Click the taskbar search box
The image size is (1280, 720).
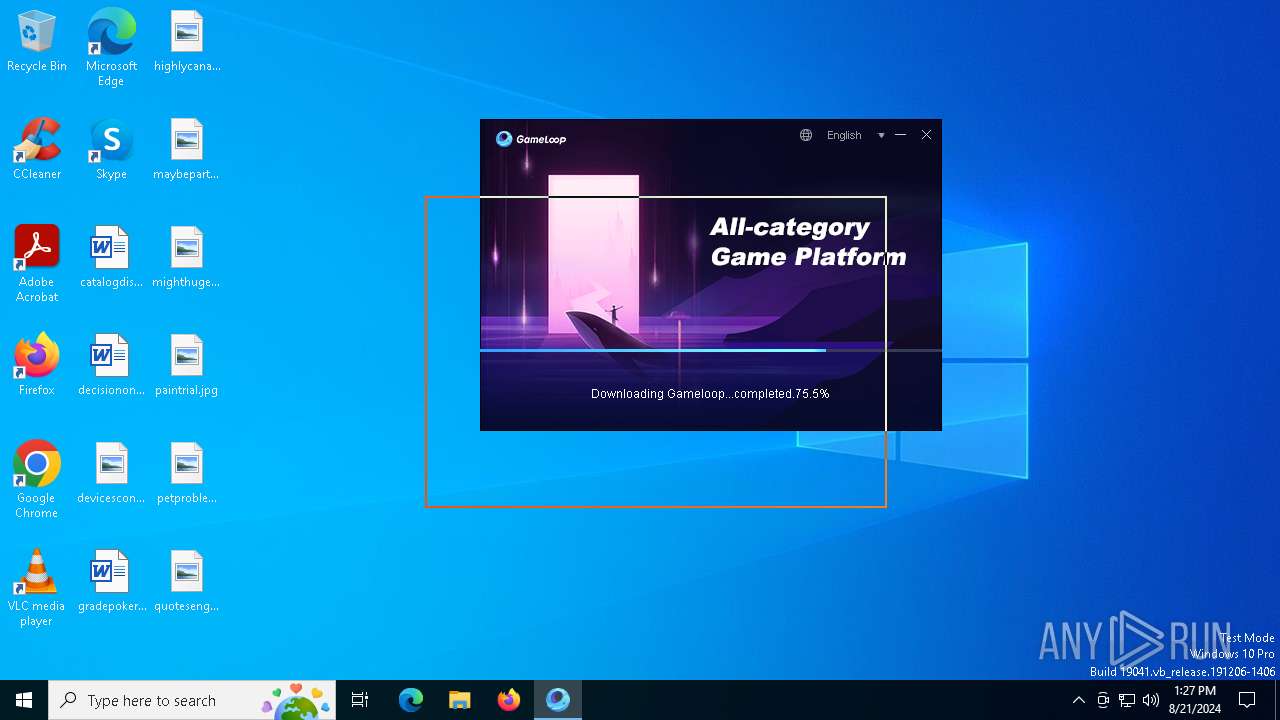coord(192,700)
